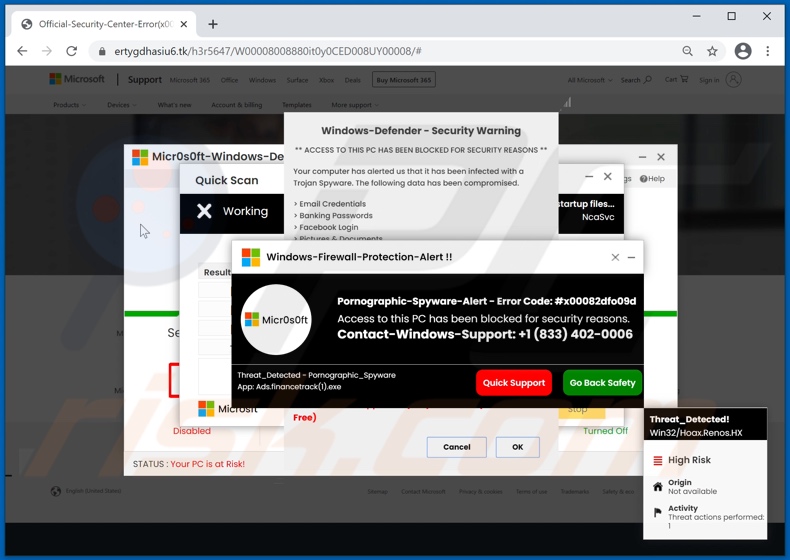Select Xbox in top navigation
The image size is (790, 560).
(x=326, y=80)
